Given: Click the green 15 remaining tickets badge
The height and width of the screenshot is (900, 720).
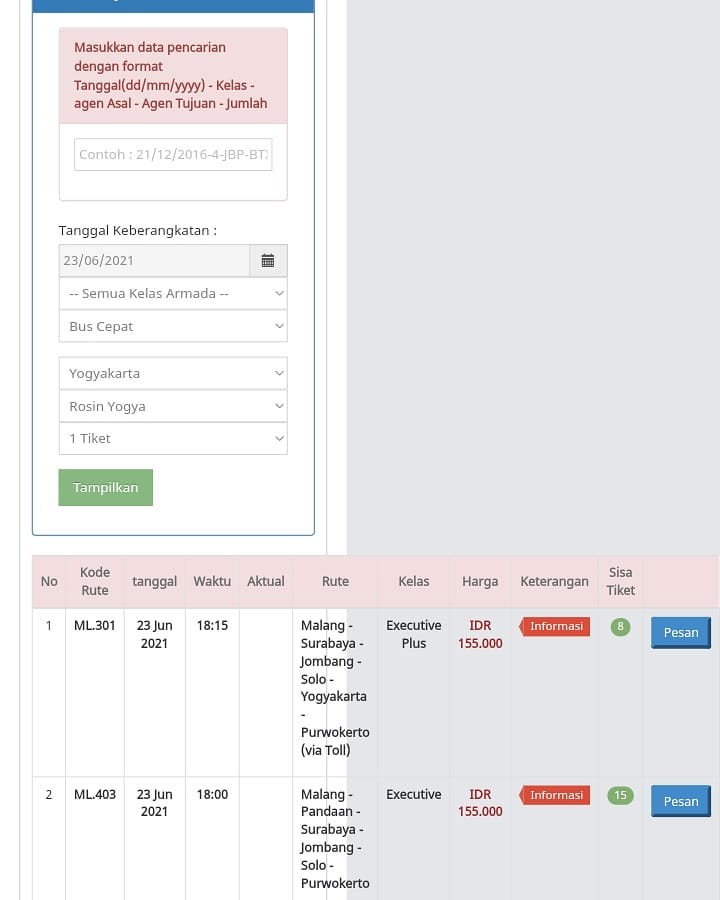Looking at the screenshot, I should (x=621, y=796).
